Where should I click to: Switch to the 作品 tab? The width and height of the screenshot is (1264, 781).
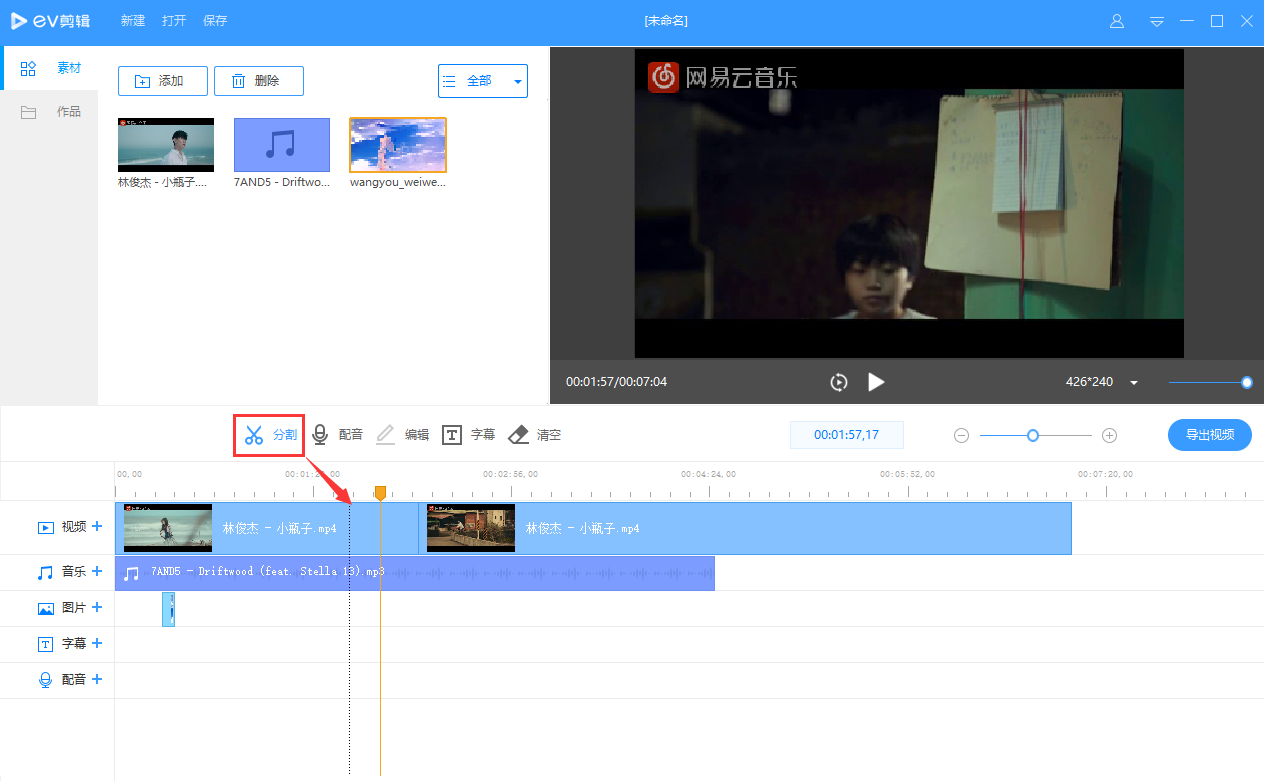[69, 111]
